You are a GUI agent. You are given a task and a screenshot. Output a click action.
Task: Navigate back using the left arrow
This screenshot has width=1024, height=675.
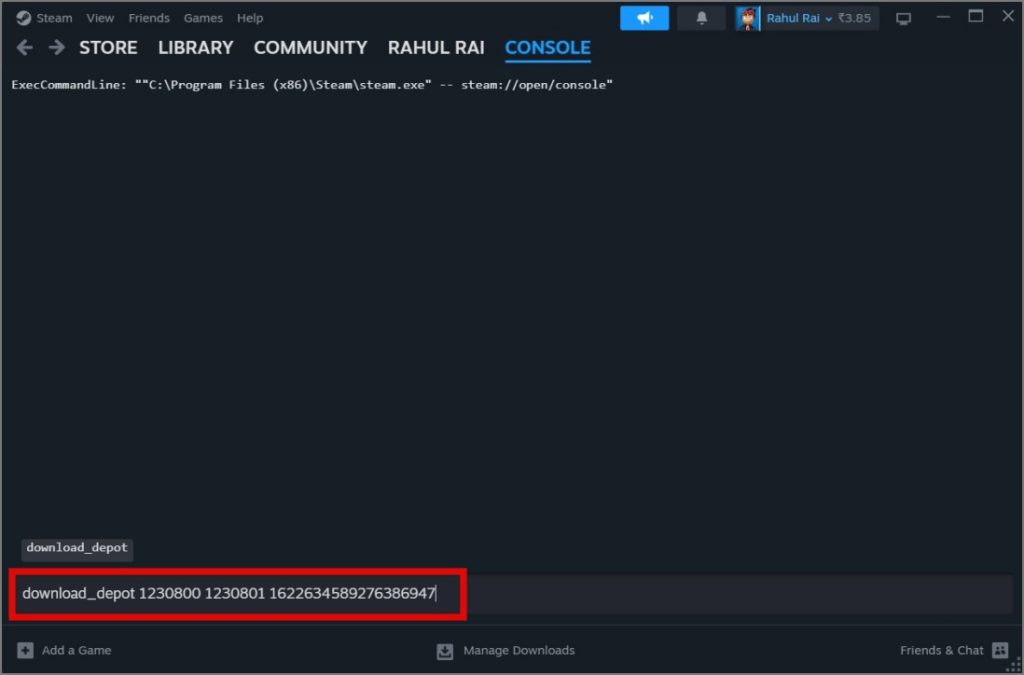coord(24,46)
